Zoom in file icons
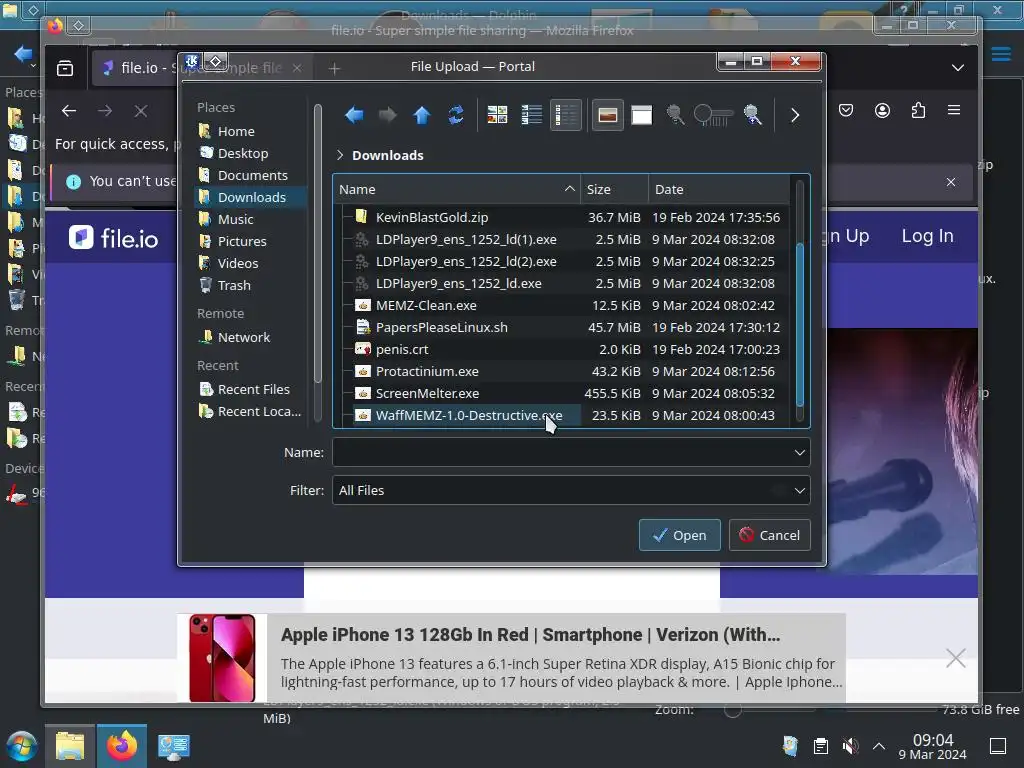 [x=753, y=116]
